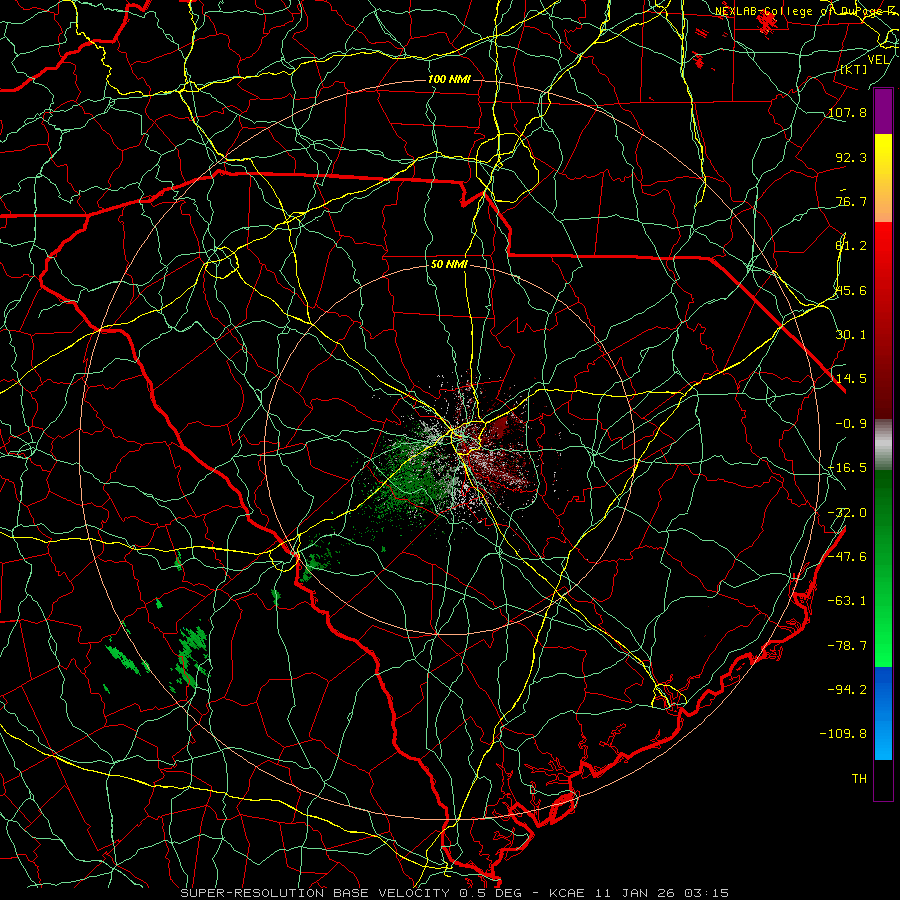Image resolution: width=900 pixels, height=900 pixels.
Task: Click the dark red outbound echo block east of radar
Action: click(499, 426)
